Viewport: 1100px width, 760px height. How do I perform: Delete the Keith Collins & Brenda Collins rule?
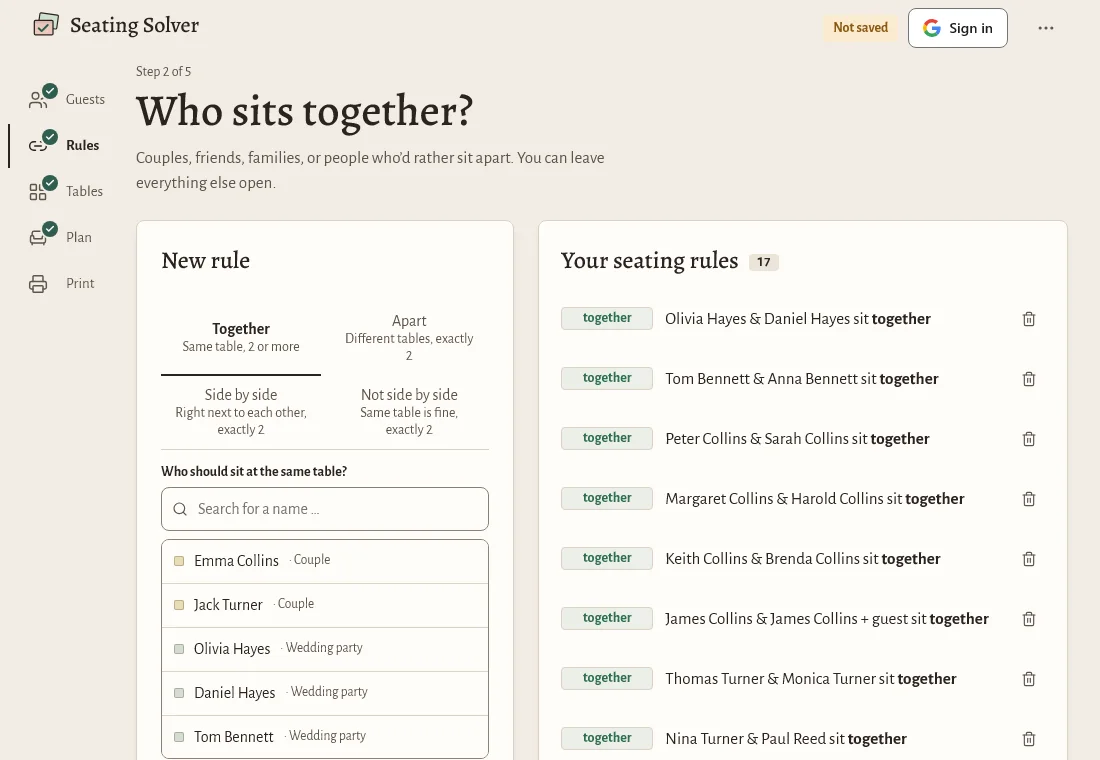pyautogui.click(x=1028, y=559)
